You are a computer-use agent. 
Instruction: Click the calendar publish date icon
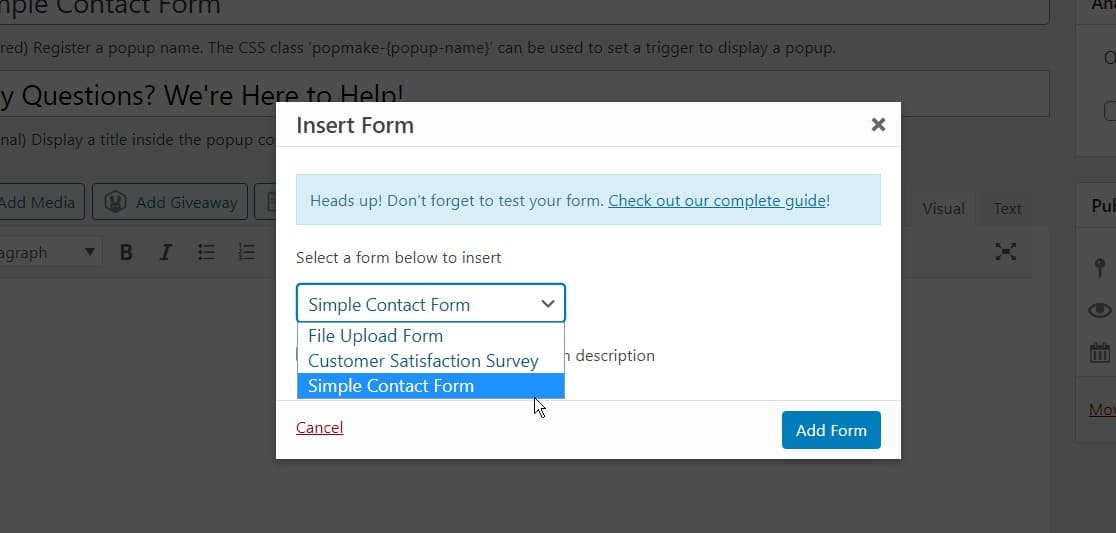click(x=1100, y=352)
